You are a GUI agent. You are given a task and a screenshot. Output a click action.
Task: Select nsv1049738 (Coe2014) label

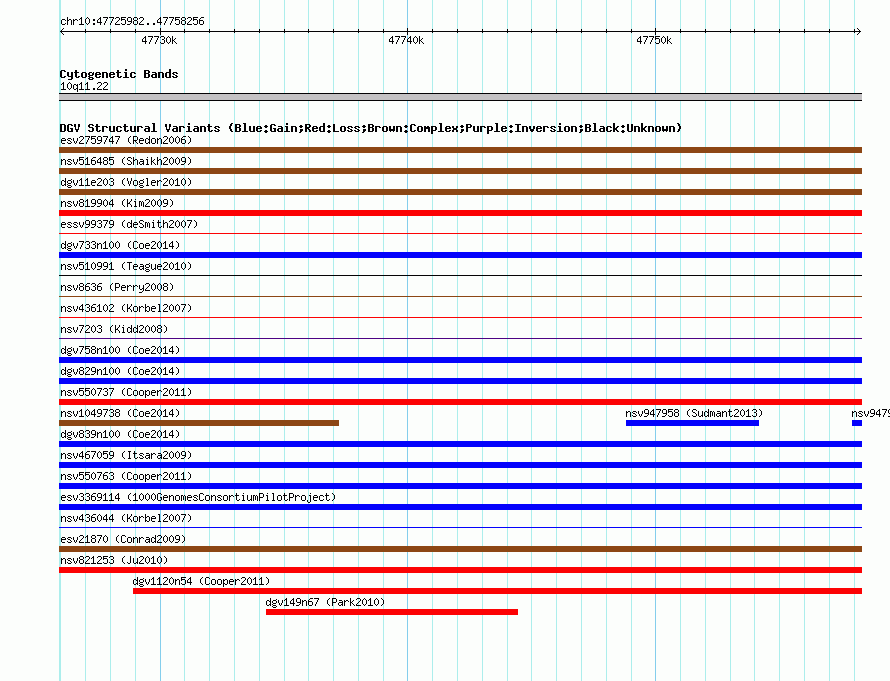[x=120, y=413]
